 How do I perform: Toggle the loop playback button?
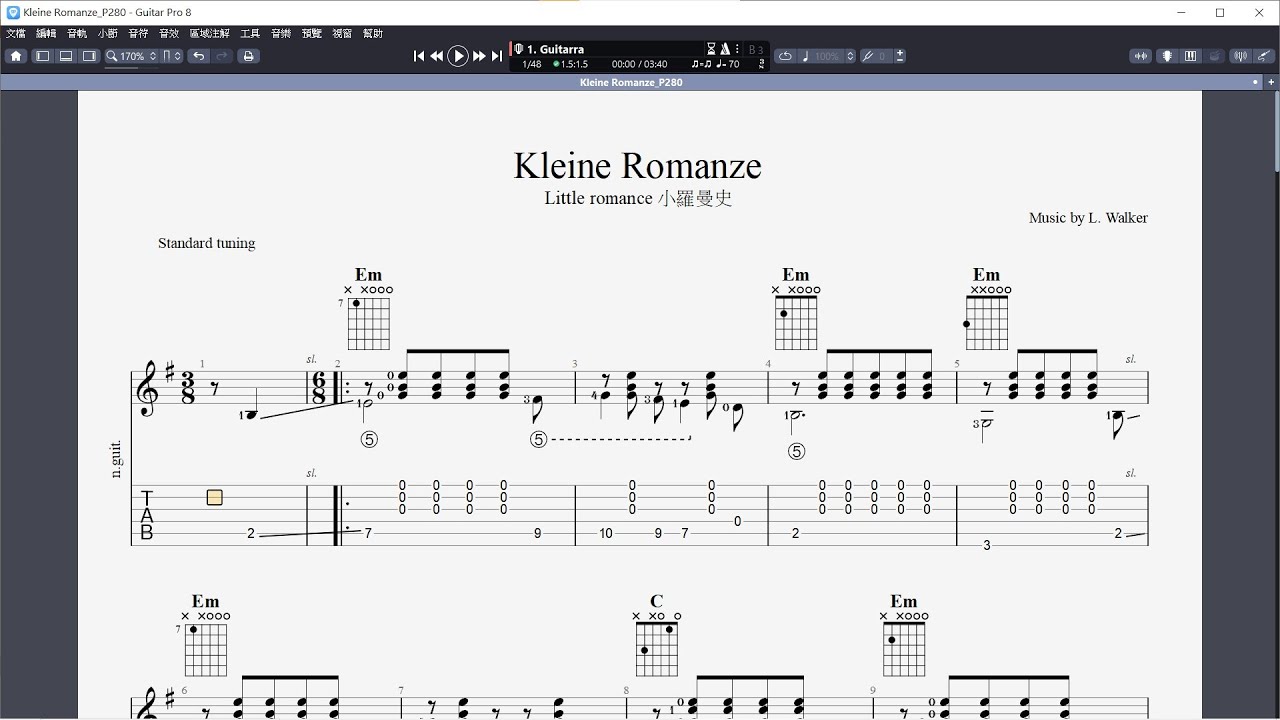click(785, 56)
